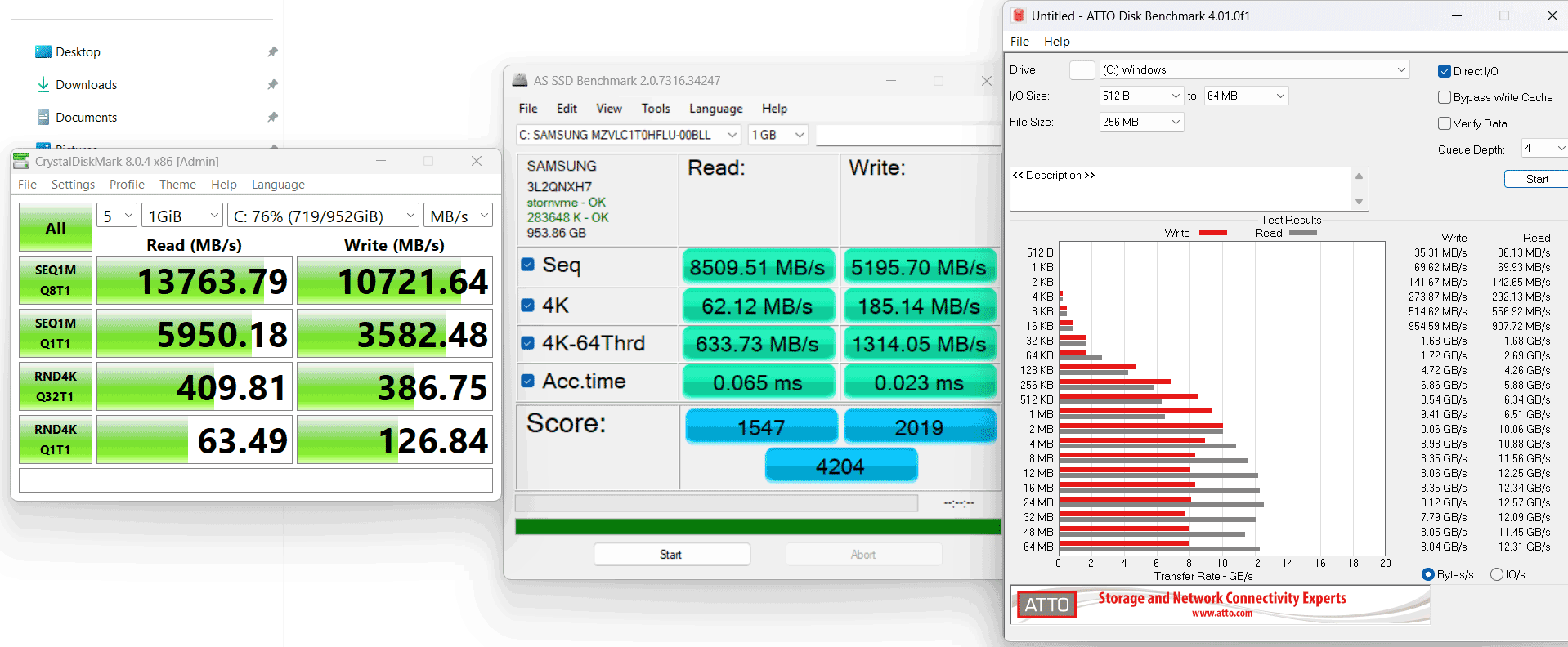Open the View menu in AS SSD Benchmark
Image resolution: width=1568 pixels, height=647 pixels.
608,109
